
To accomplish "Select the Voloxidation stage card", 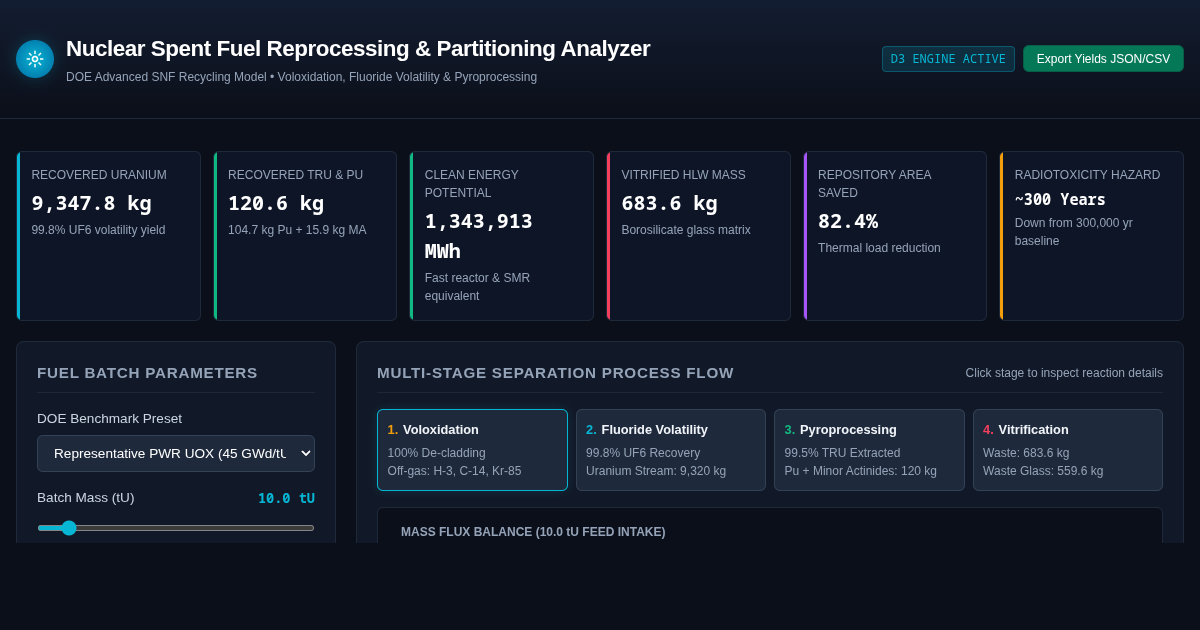I will tap(472, 450).
